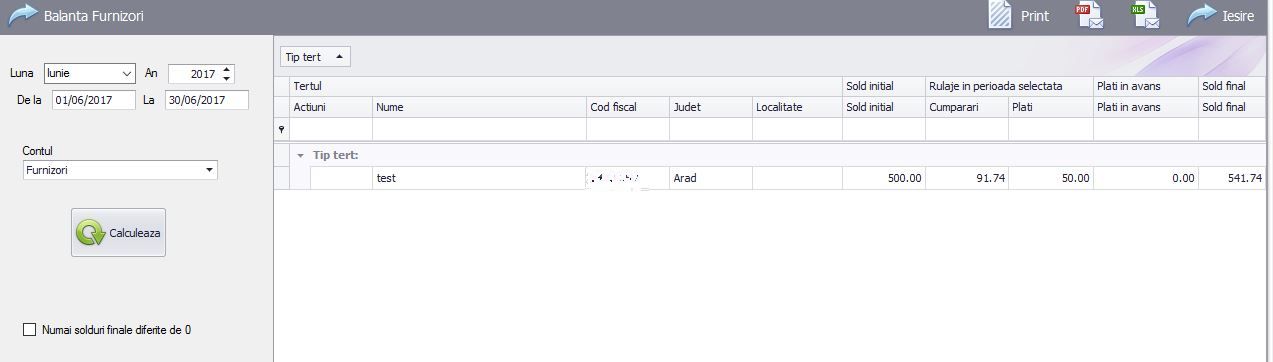Collapse the Tip tert group row

pos(299,155)
